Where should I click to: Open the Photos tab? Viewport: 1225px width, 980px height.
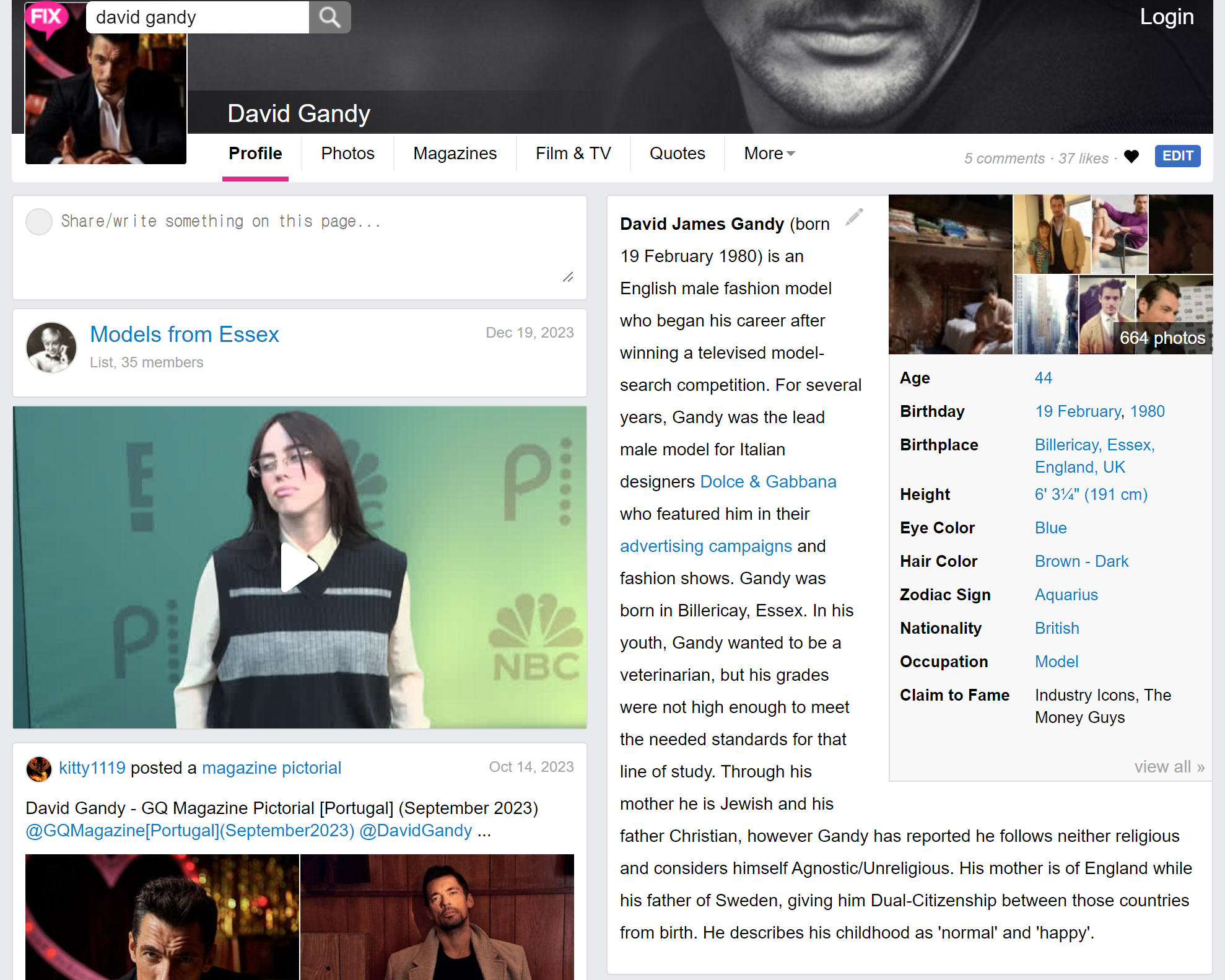pos(347,154)
